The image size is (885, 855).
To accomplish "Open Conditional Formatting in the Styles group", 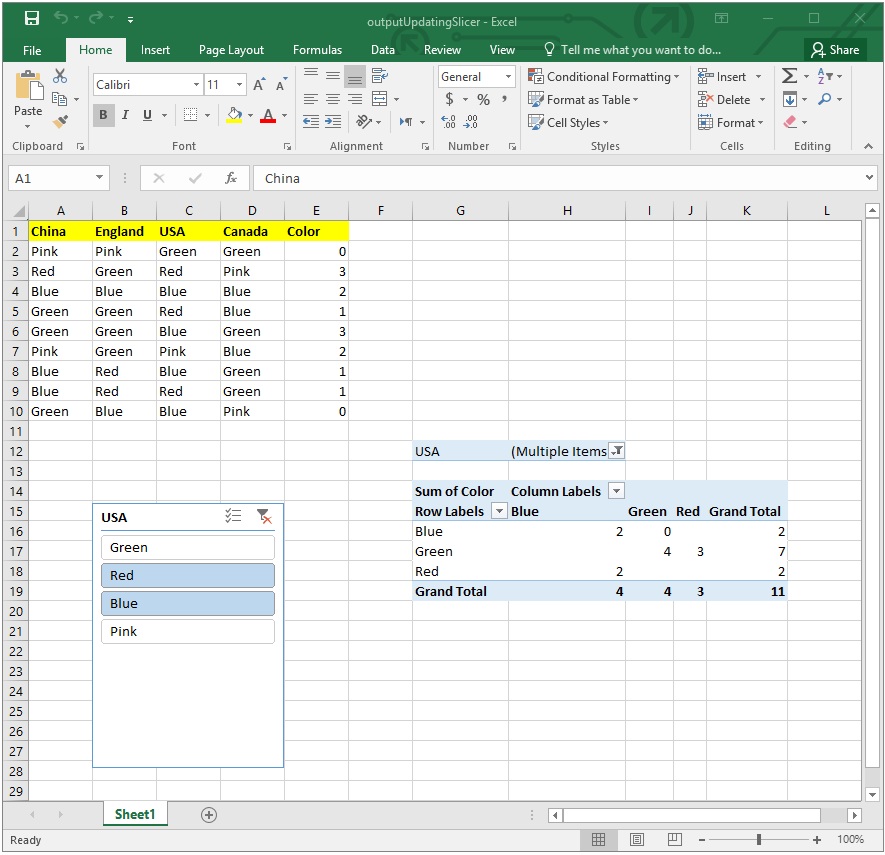I will click(x=600, y=76).
